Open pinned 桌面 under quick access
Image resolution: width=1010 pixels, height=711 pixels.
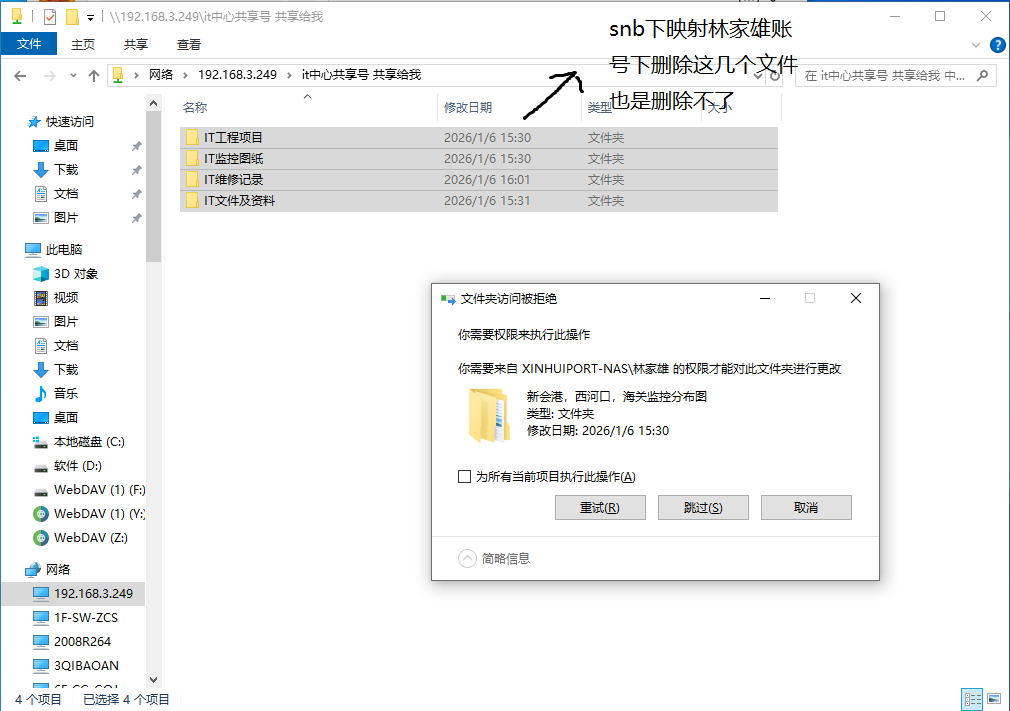65,146
